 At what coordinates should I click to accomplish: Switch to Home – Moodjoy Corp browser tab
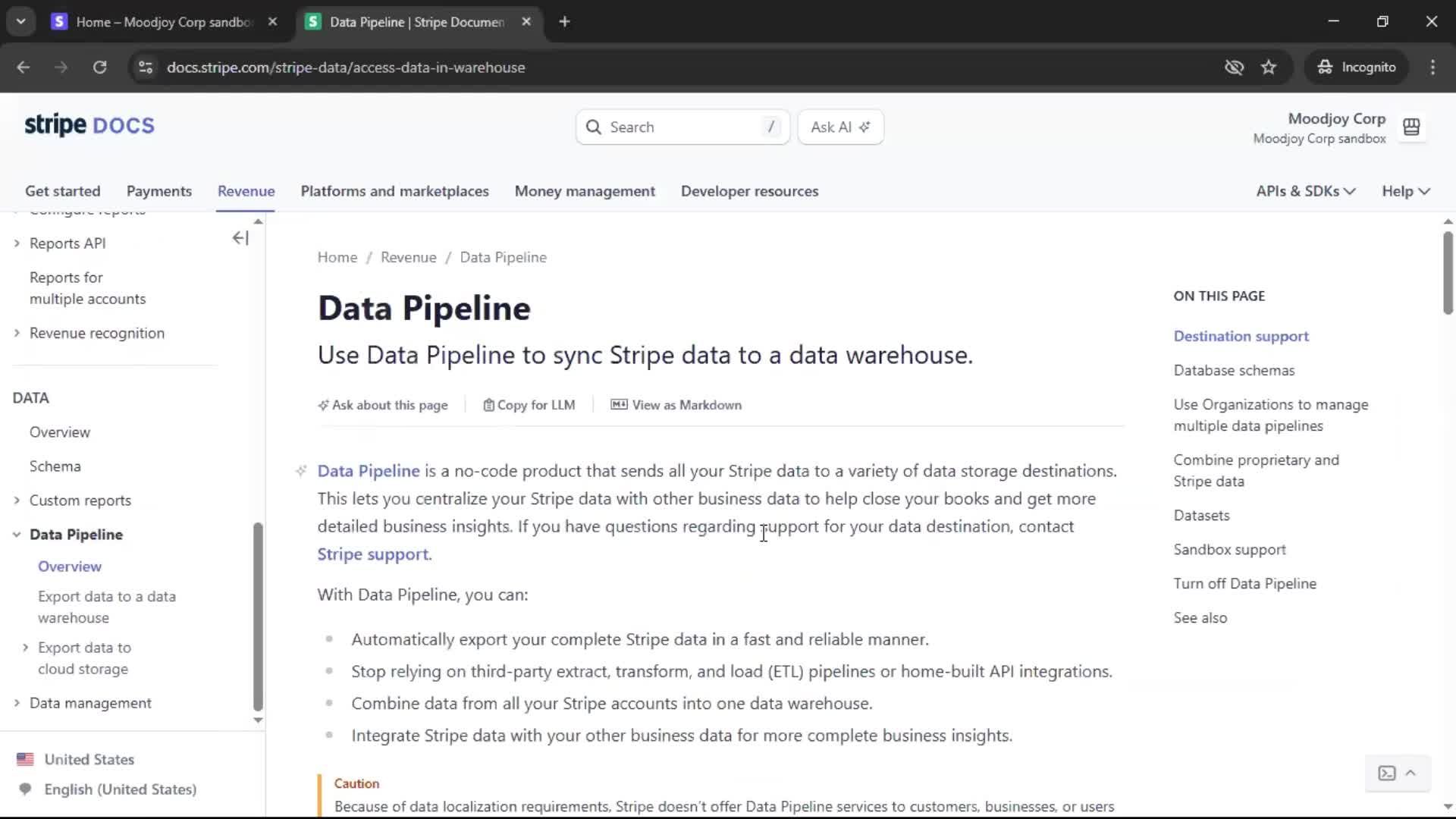(x=164, y=22)
